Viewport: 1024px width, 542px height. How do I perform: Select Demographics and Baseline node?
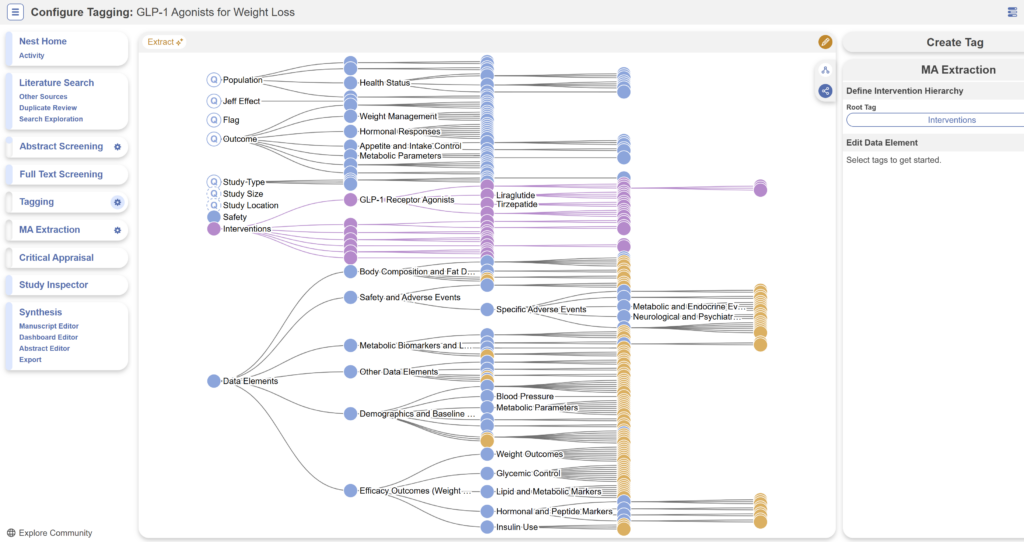pyautogui.click(x=351, y=414)
